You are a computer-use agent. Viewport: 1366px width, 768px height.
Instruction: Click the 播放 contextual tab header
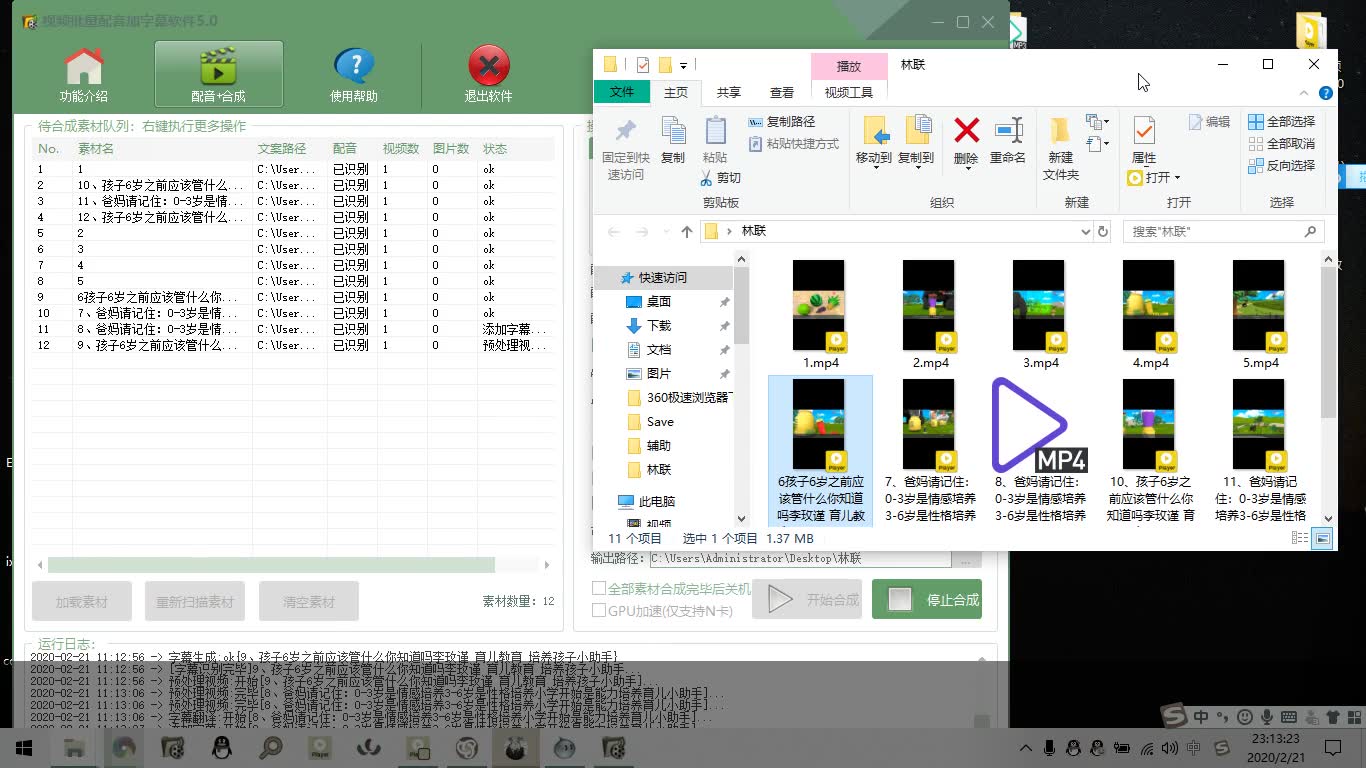(849, 66)
